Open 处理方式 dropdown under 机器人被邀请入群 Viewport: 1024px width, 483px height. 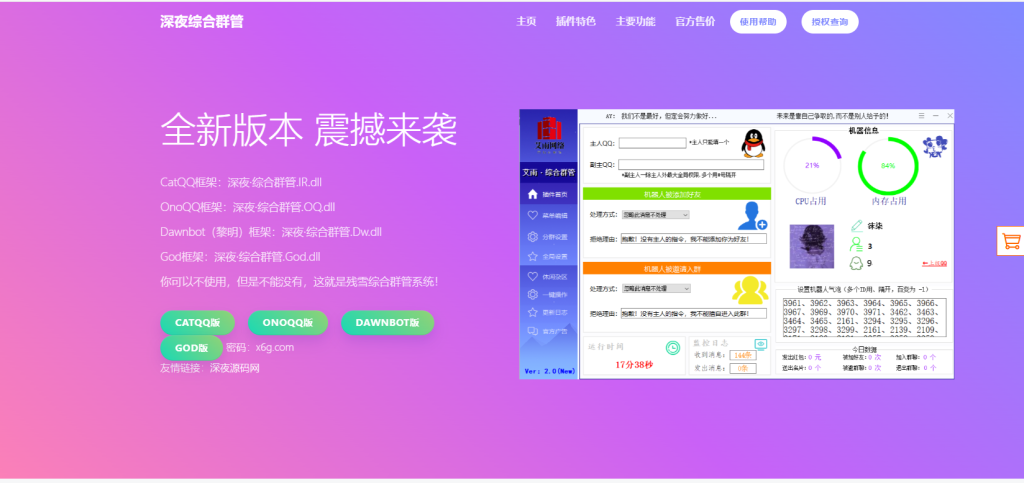(x=655, y=288)
